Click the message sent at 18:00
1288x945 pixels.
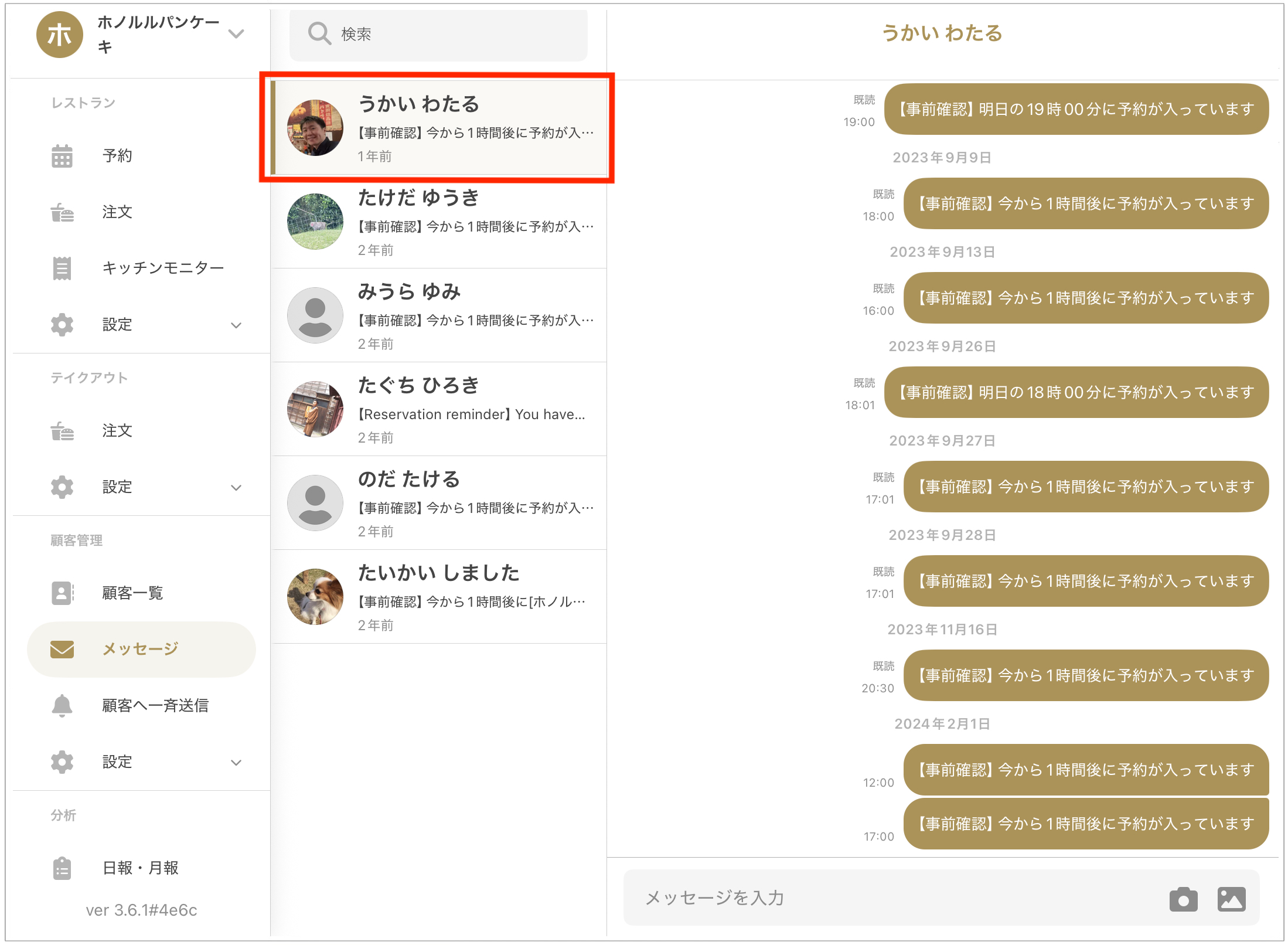[x=1086, y=203]
